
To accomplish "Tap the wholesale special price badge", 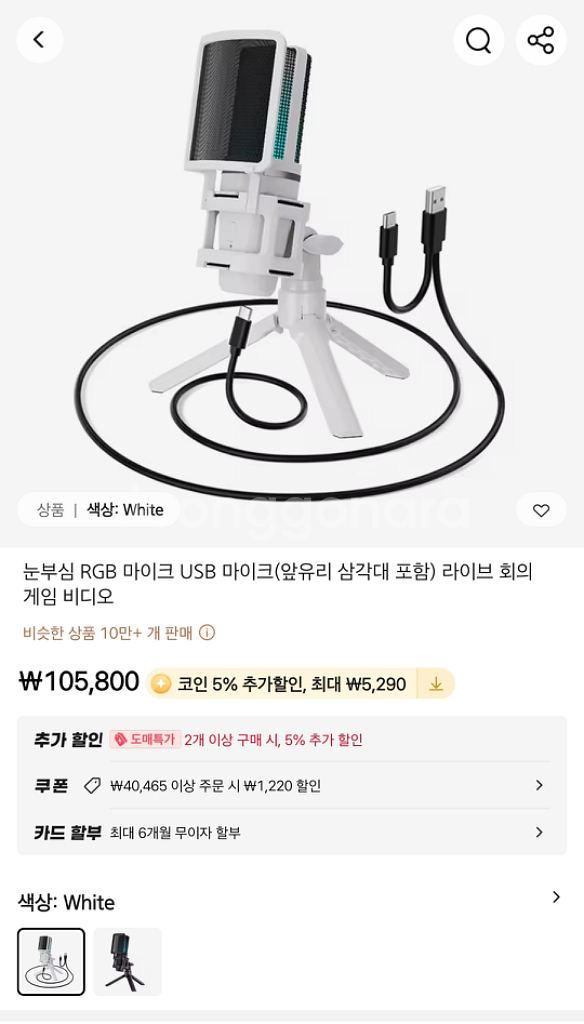I will click(145, 739).
